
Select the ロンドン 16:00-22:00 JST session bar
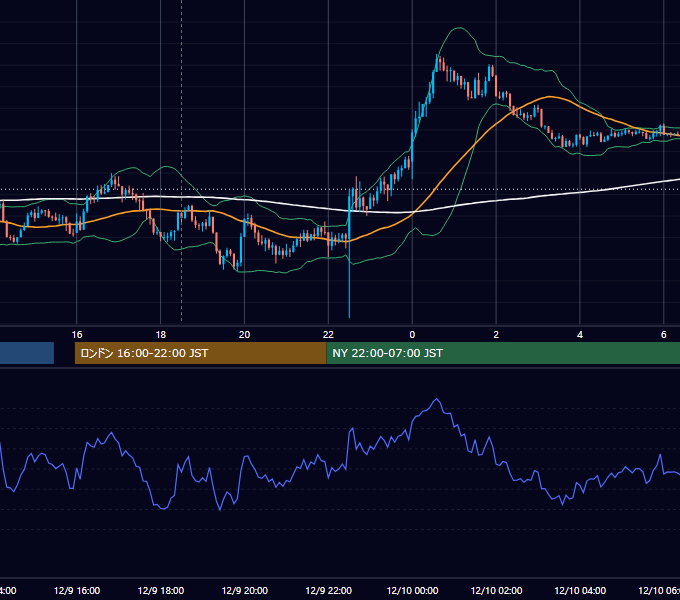[x=200, y=353]
